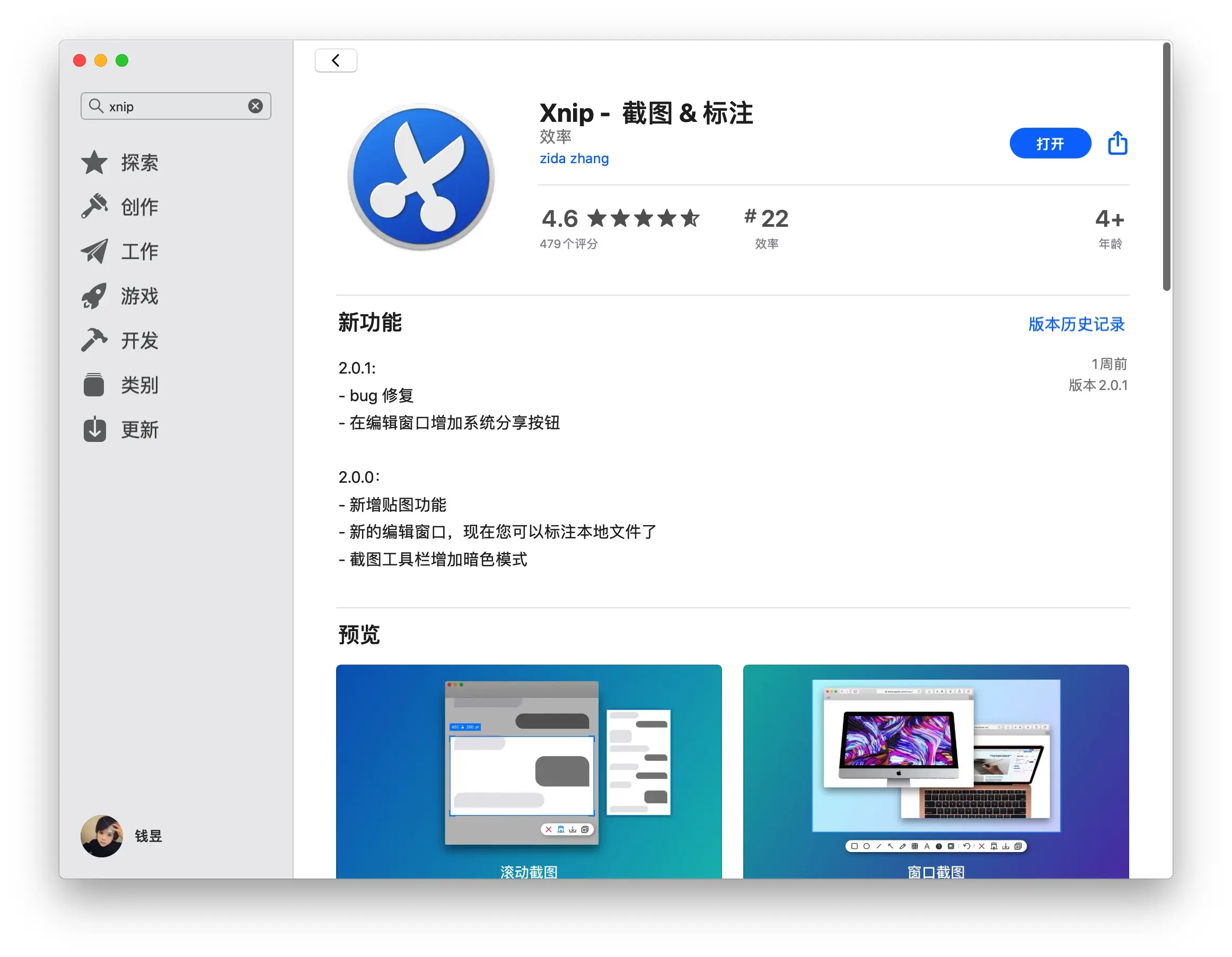Click the brush icon beside 创作
Image resolution: width=1232 pixels, height=957 pixels.
pyautogui.click(x=94, y=207)
